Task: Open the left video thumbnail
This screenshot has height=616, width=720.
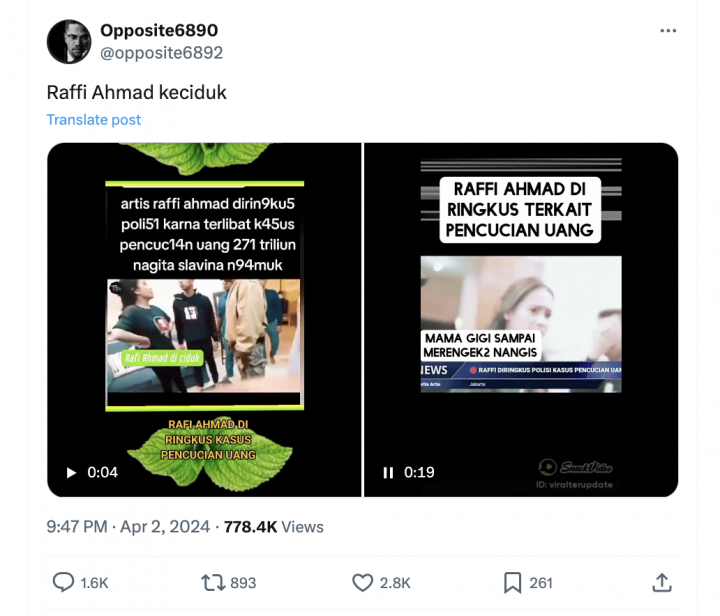Action: (x=204, y=319)
